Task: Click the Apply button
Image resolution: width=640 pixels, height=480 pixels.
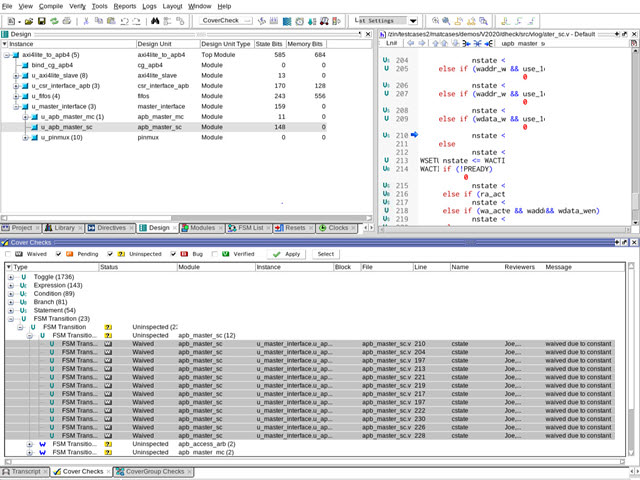Action: point(288,254)
